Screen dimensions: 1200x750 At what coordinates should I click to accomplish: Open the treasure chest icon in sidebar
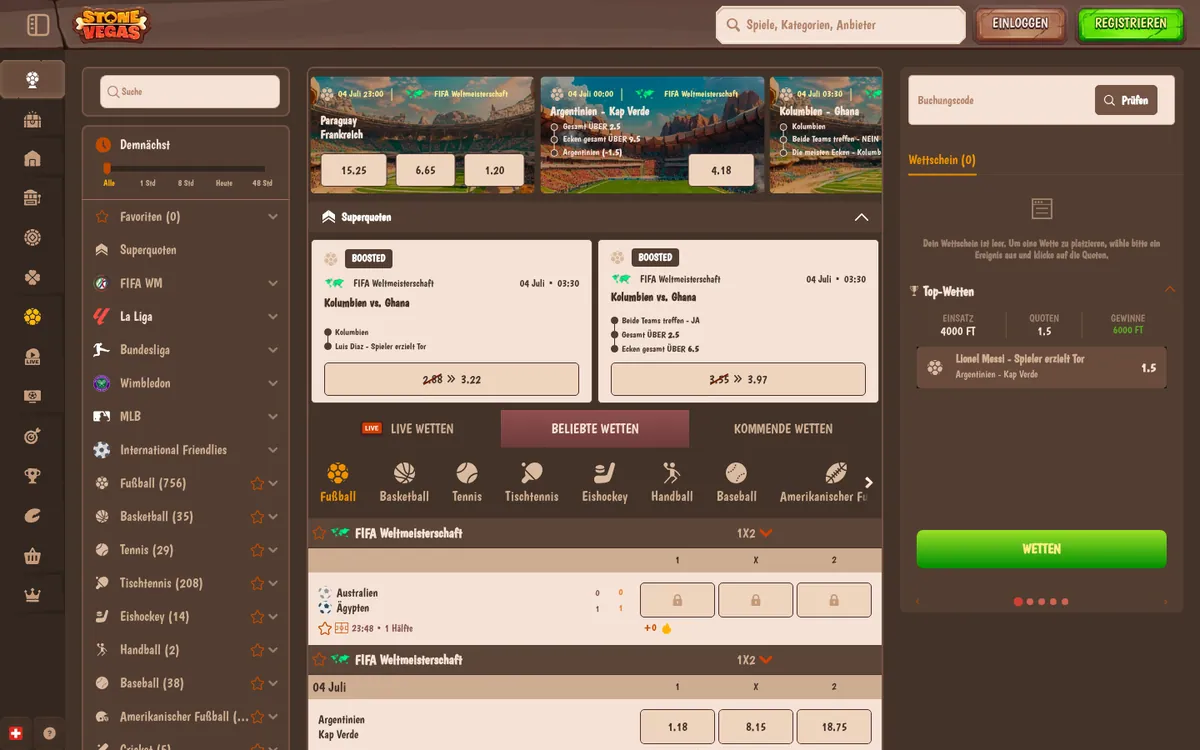(x=33, y=119)
